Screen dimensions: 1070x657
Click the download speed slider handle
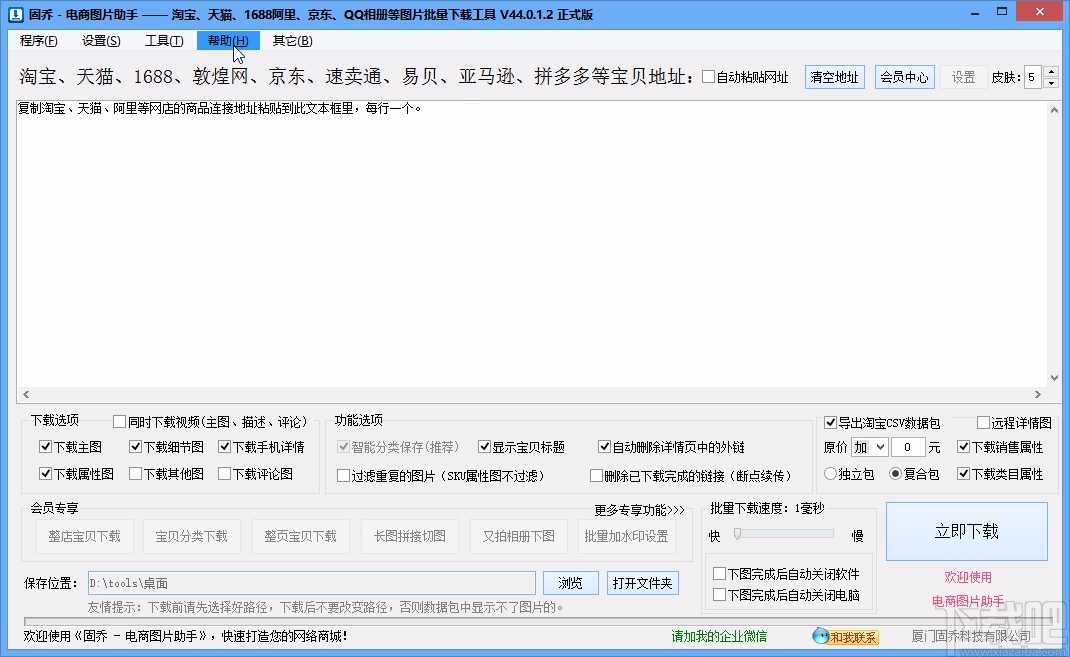tap(737, 534)
